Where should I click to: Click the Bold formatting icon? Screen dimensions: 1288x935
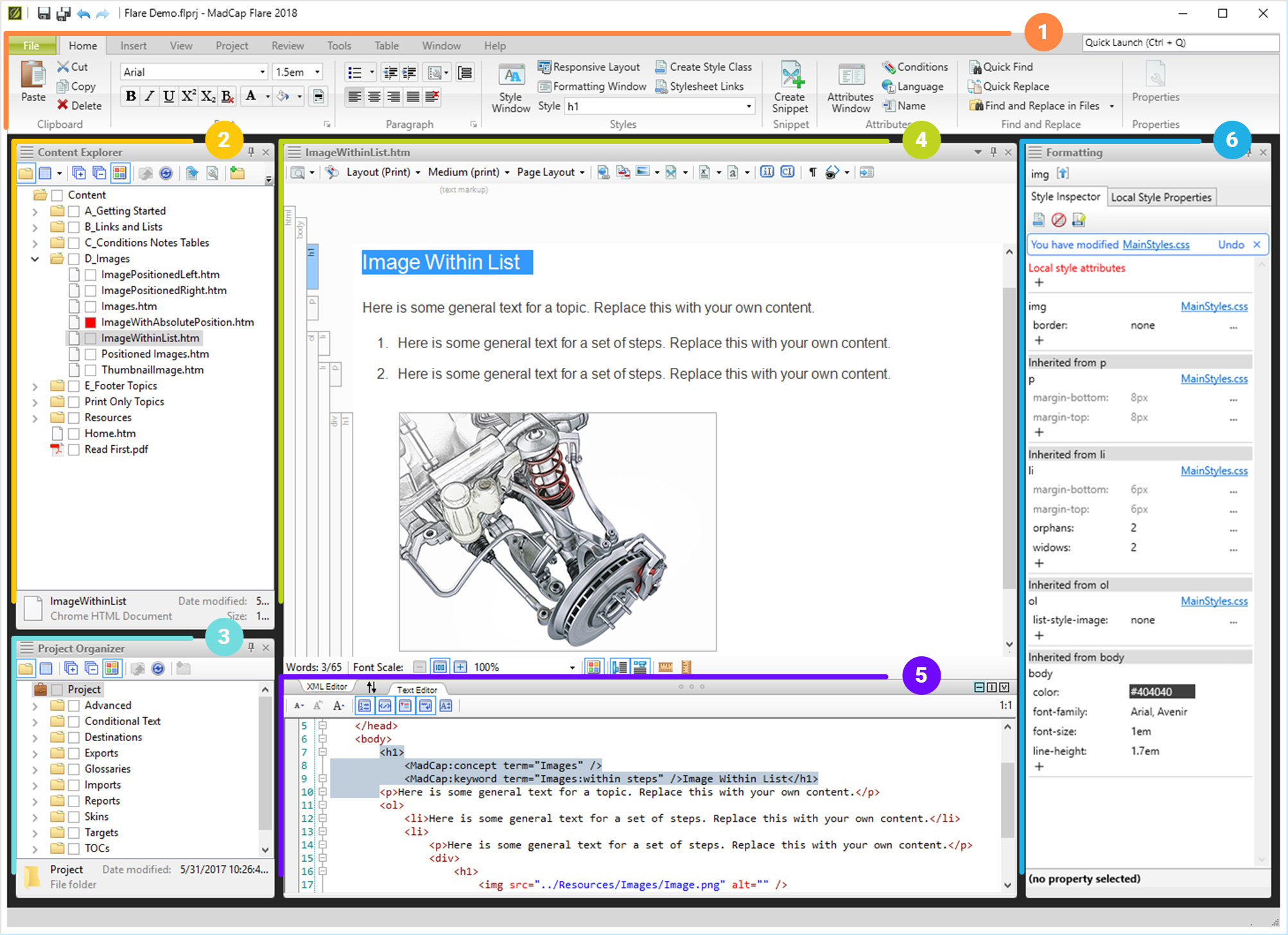[131, 96]
